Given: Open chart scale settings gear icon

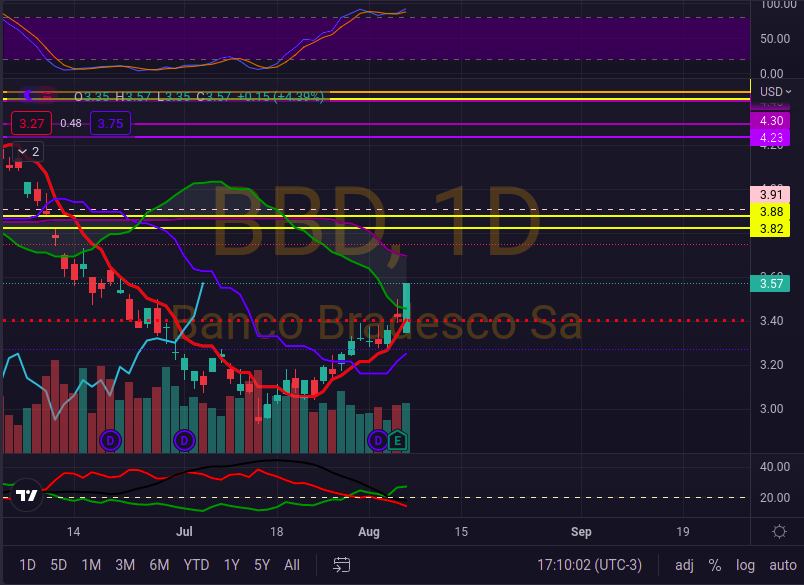Looking at the screenshot, I should point(779,532).
